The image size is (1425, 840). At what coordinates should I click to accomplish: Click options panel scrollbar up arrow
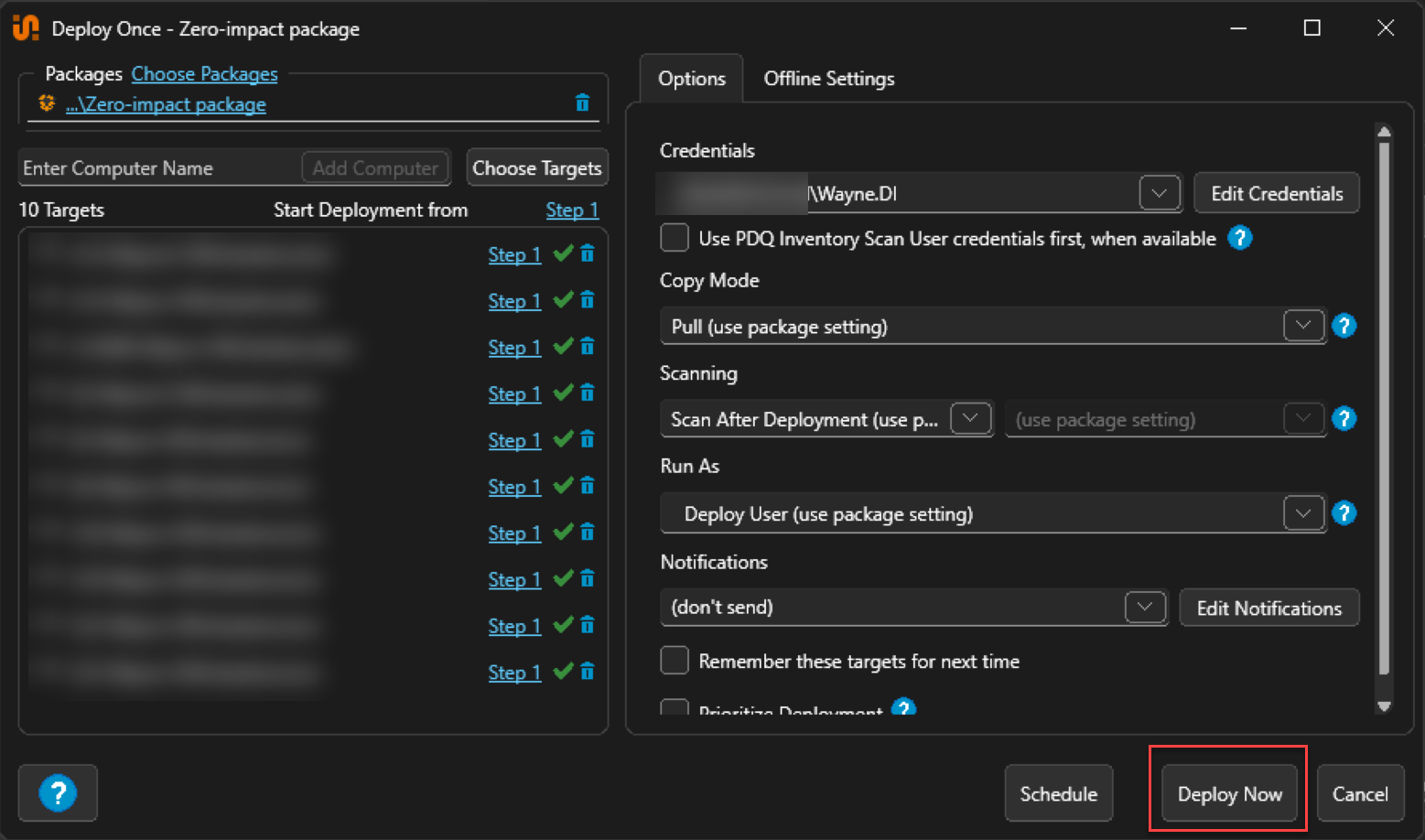1384,132
